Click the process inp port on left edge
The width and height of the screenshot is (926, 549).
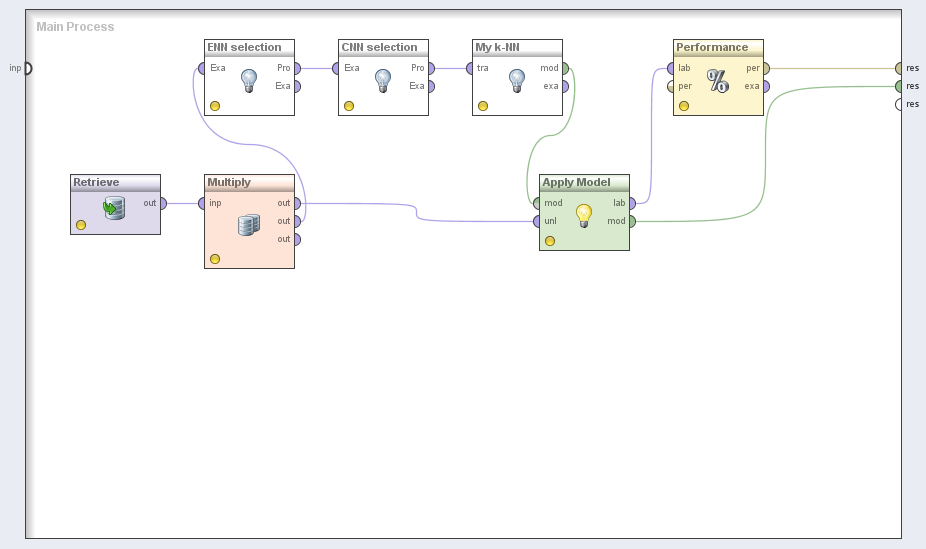click(27, 68)
